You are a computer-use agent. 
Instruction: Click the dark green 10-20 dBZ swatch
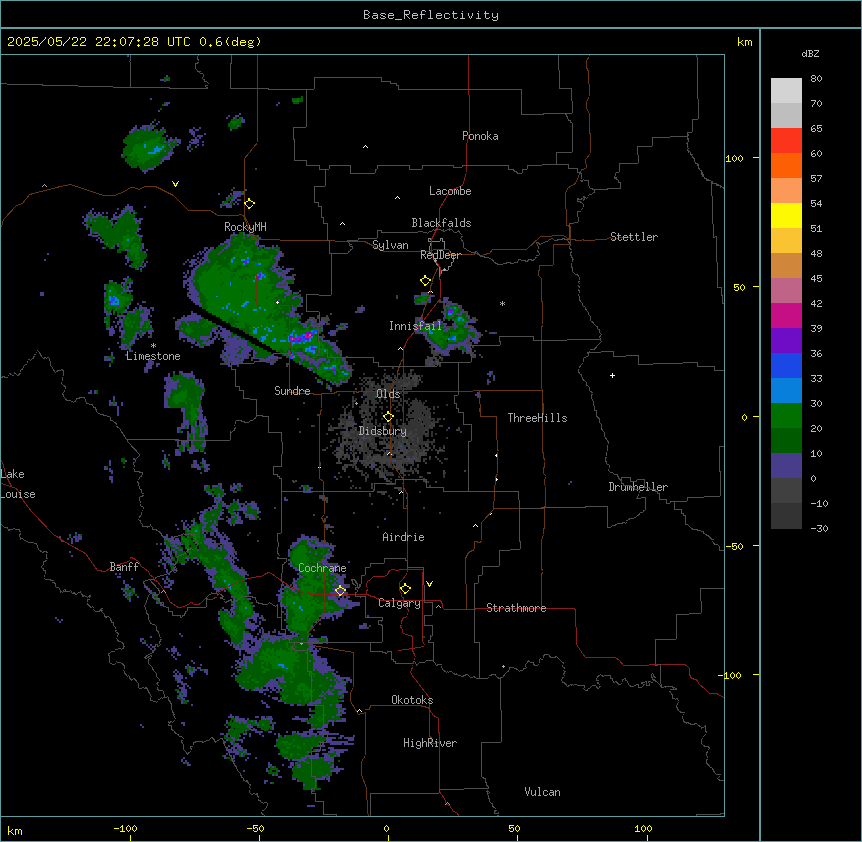[786, 441]
